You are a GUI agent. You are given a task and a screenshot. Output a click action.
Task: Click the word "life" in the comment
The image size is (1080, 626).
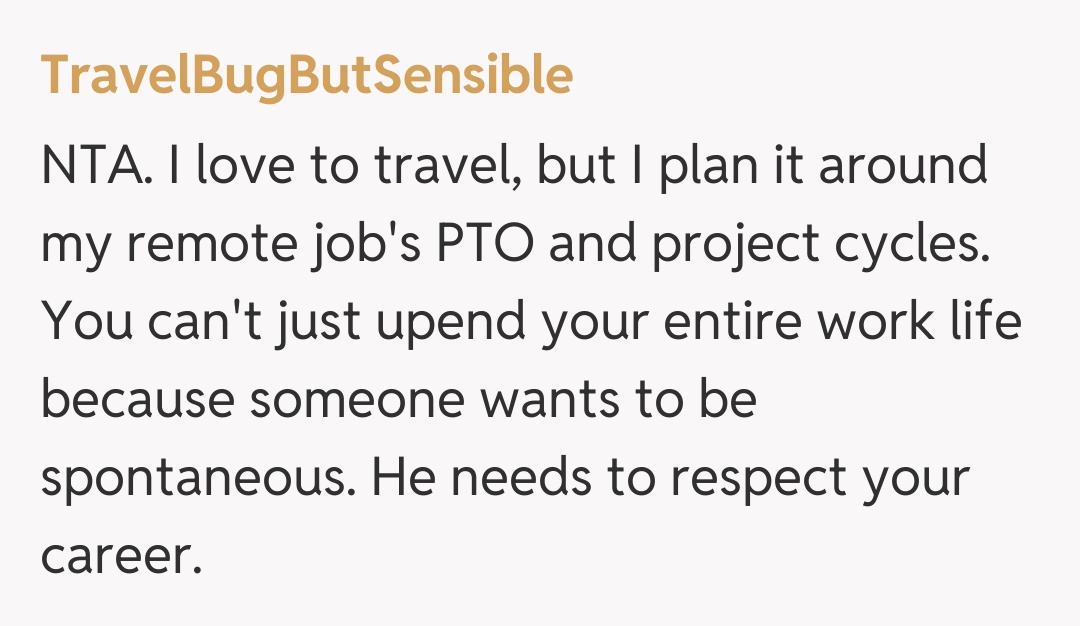[x=985, y=325]
